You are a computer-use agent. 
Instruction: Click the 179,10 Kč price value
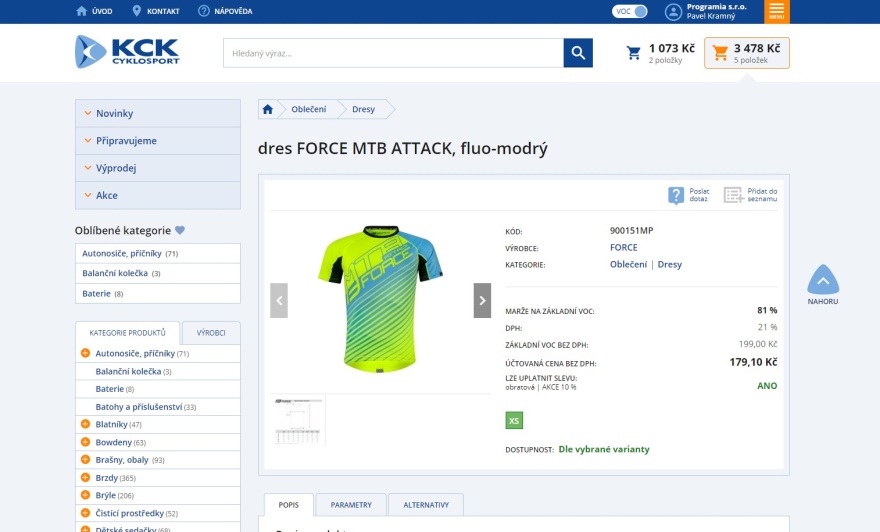point(753,363)
